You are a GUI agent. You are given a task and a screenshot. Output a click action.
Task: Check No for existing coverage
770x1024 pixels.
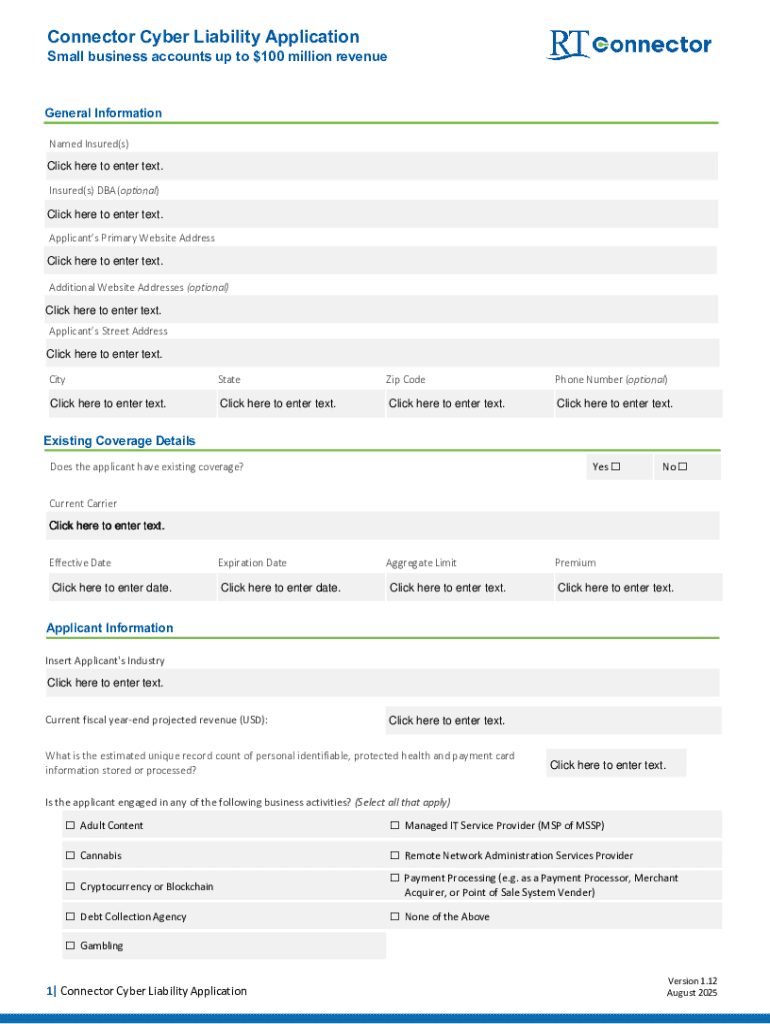684,467
